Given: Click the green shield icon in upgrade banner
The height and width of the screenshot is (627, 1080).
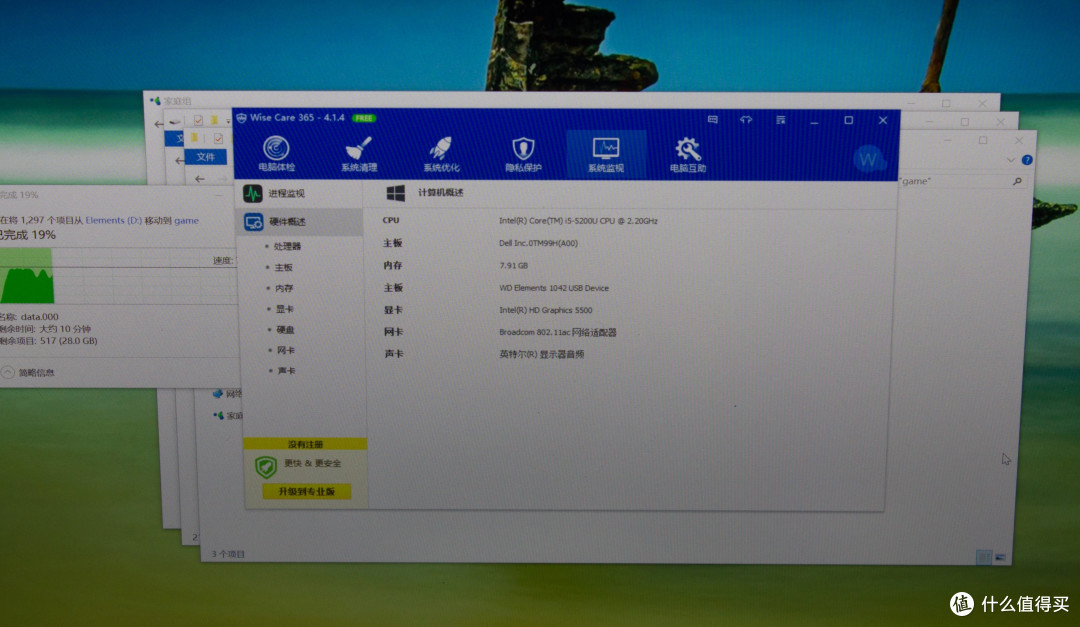Looking at the screenshot, I should pos(266,467).
